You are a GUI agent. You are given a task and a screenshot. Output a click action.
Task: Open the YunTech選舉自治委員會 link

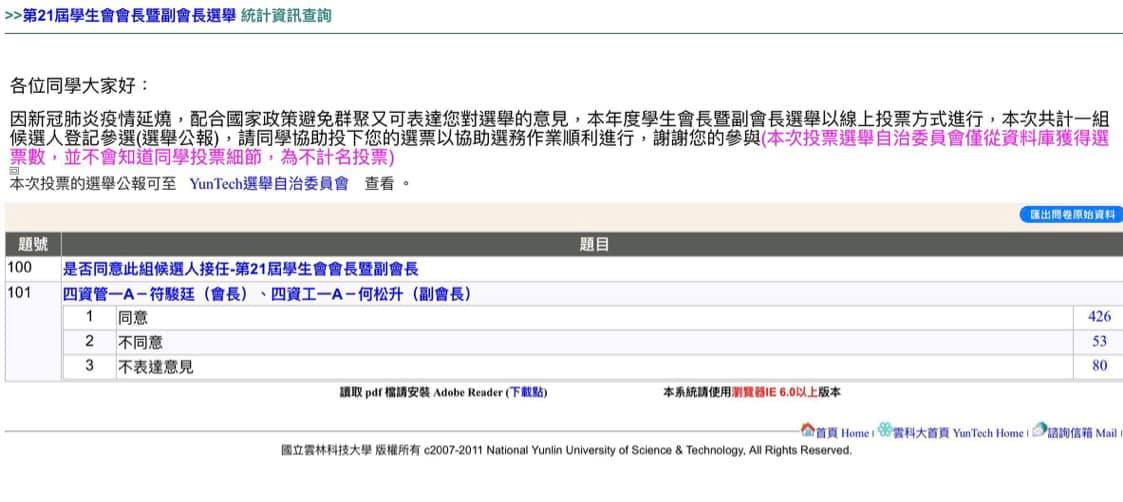[268, 184]
